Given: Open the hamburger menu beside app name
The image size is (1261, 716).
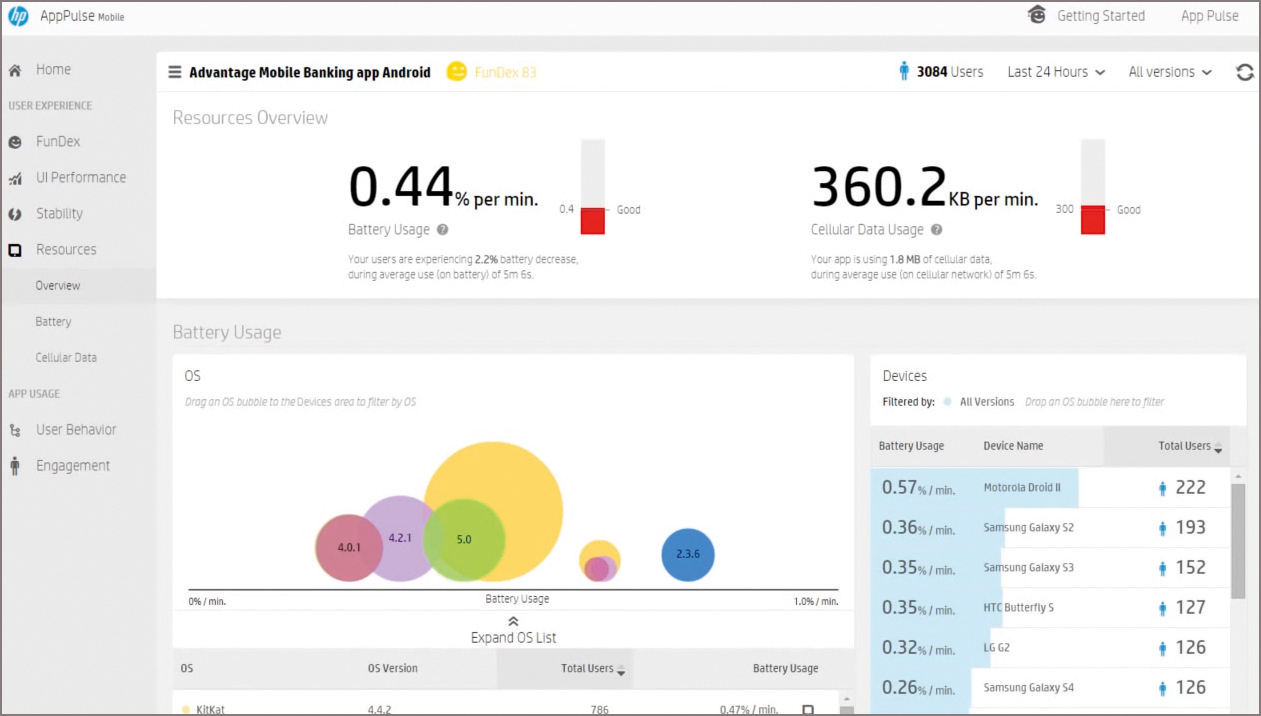Looking at the screenshot, I should (175, 72).
